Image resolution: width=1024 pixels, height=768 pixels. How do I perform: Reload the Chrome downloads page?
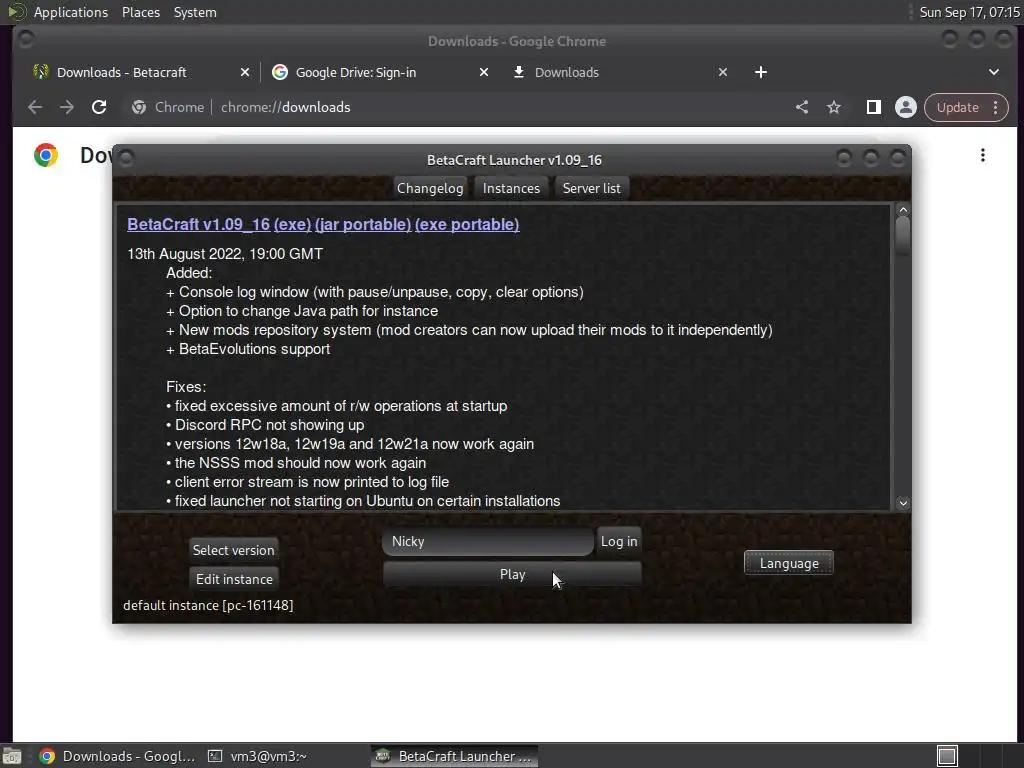[x=99, y=107]
